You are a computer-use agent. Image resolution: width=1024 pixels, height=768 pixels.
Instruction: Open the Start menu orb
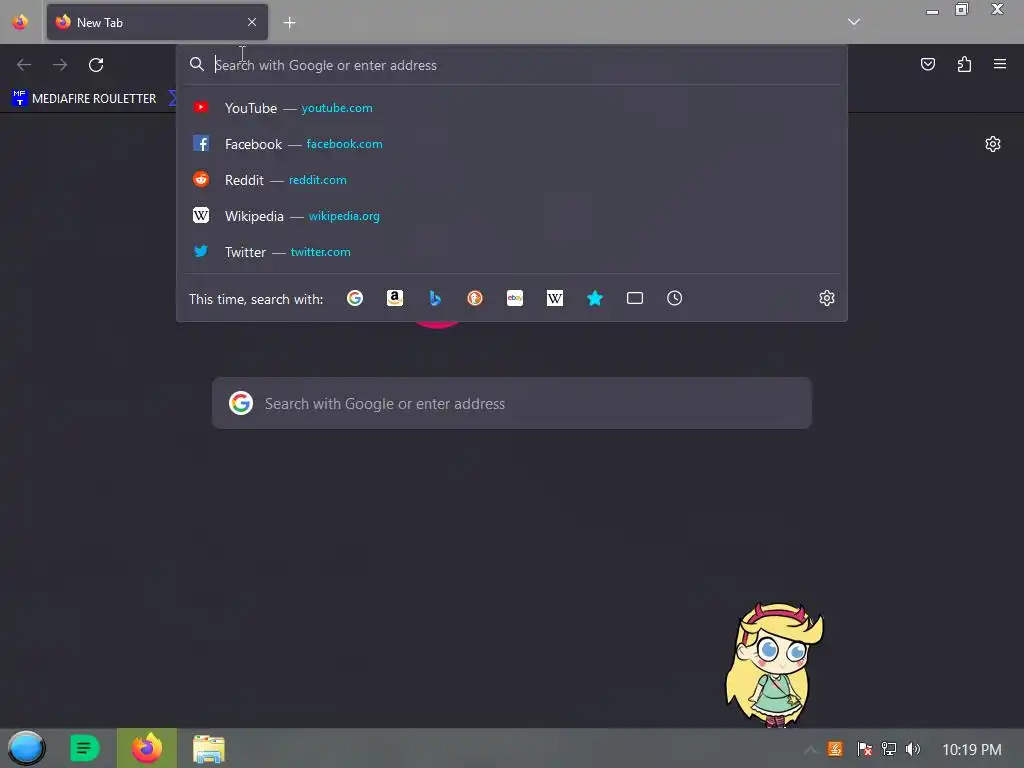point(26,748)
